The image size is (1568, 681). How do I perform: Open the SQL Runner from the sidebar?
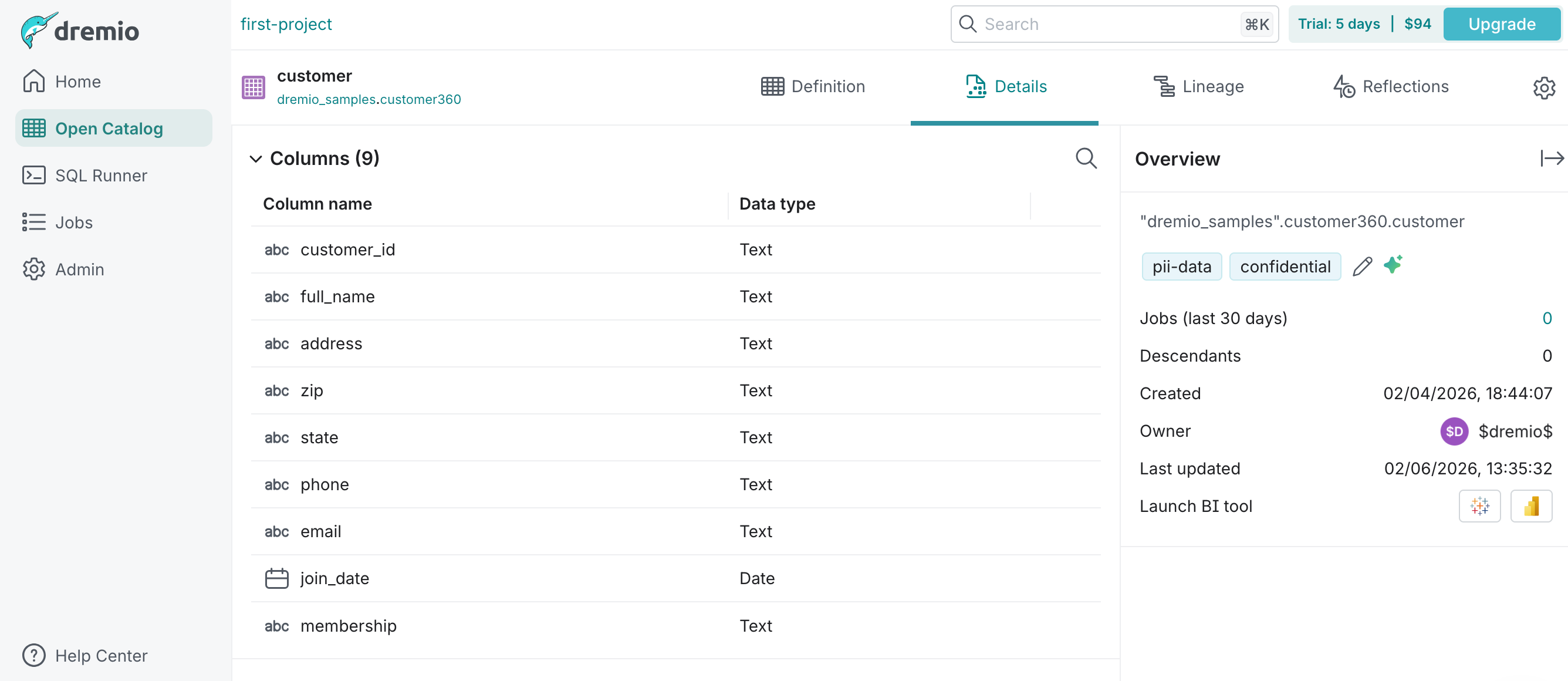point(100,176)
